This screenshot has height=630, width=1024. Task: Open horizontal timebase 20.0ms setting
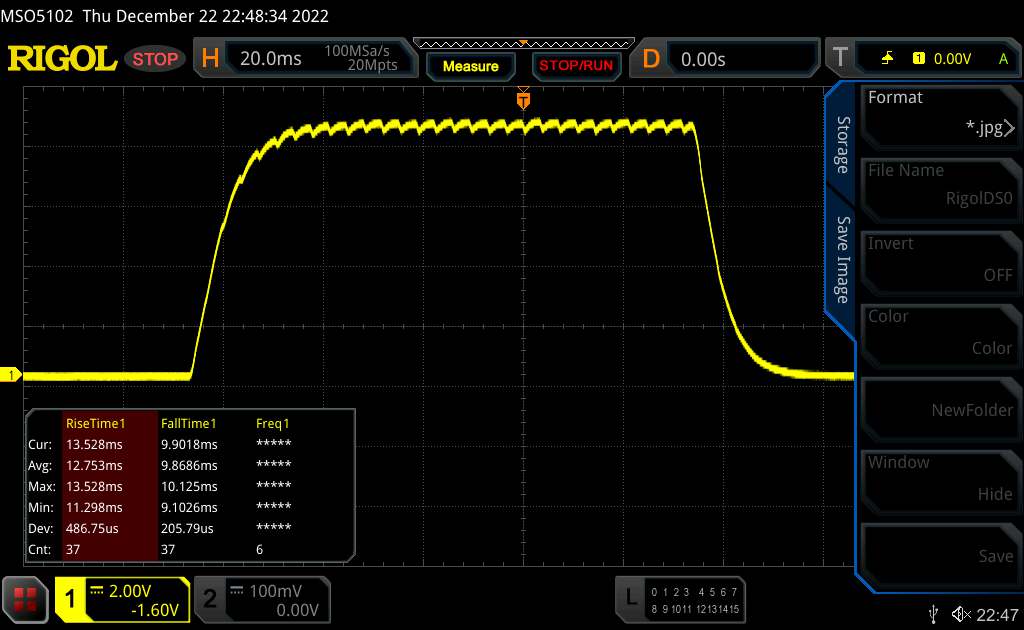pyautogui.click(x=270, y=59)
